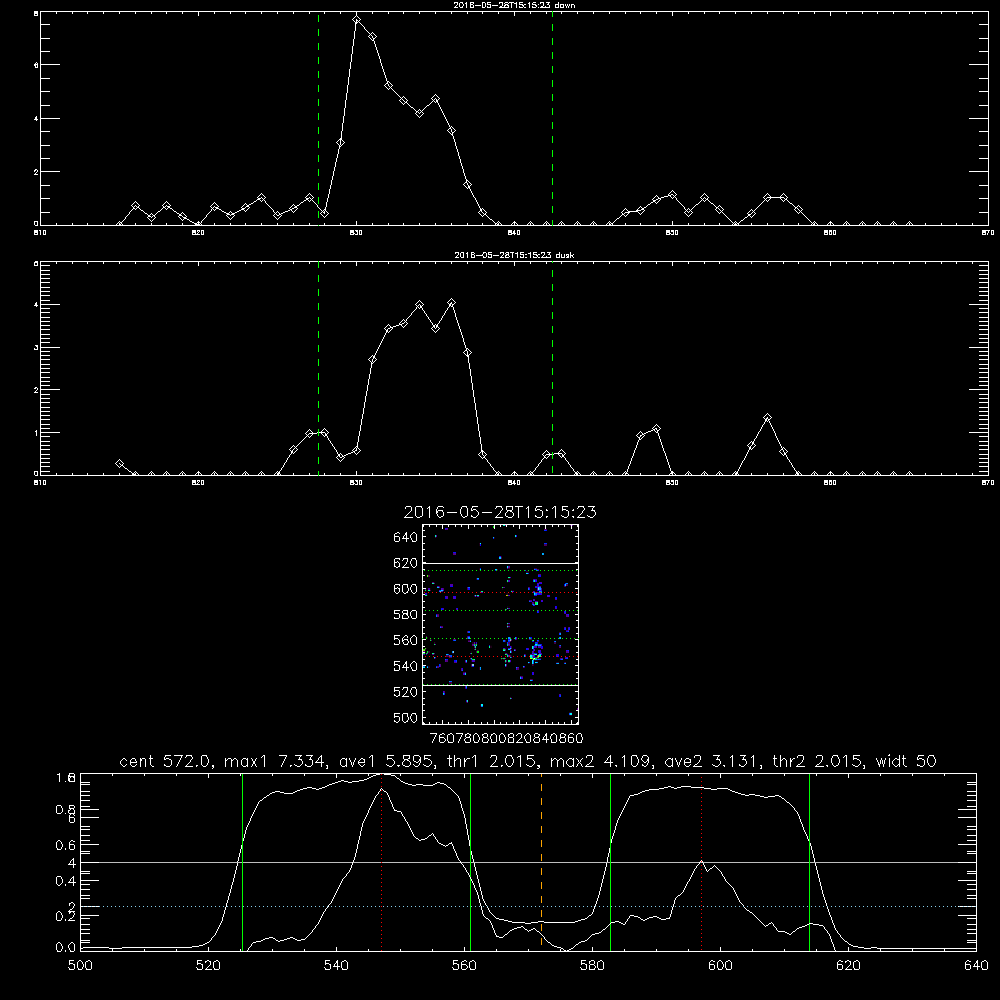This screenshot has height=1000, width=1000.
Task: Click the 'max2 4.109' value in stats line
Action: point(600,761)
